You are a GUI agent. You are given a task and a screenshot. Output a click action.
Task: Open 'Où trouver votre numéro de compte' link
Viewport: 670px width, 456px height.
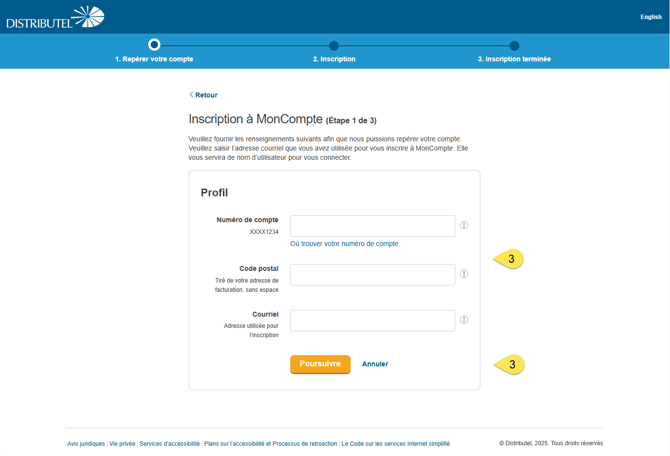pyautogui.click(x=344, y=244)
